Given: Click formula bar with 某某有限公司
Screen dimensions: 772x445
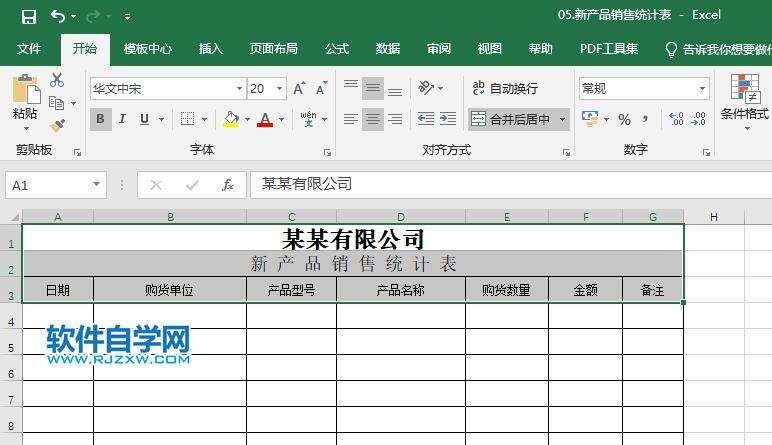Looking at the screenshot, I should [x=511, y=185].
